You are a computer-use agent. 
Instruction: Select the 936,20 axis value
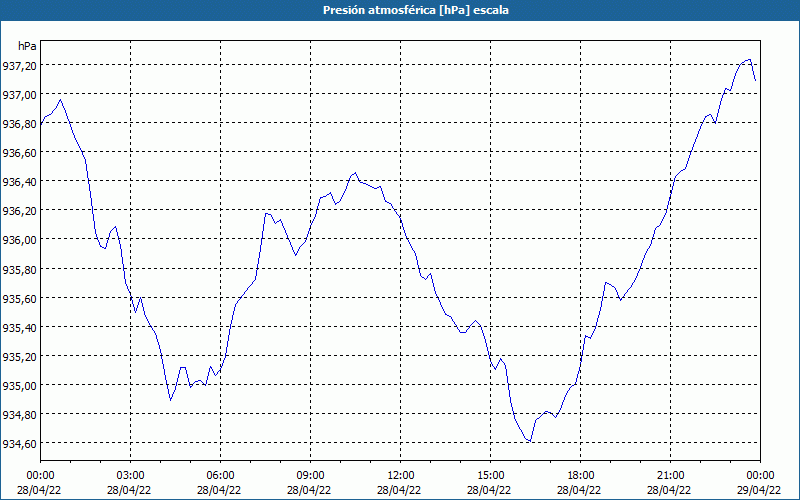point(19,211)
